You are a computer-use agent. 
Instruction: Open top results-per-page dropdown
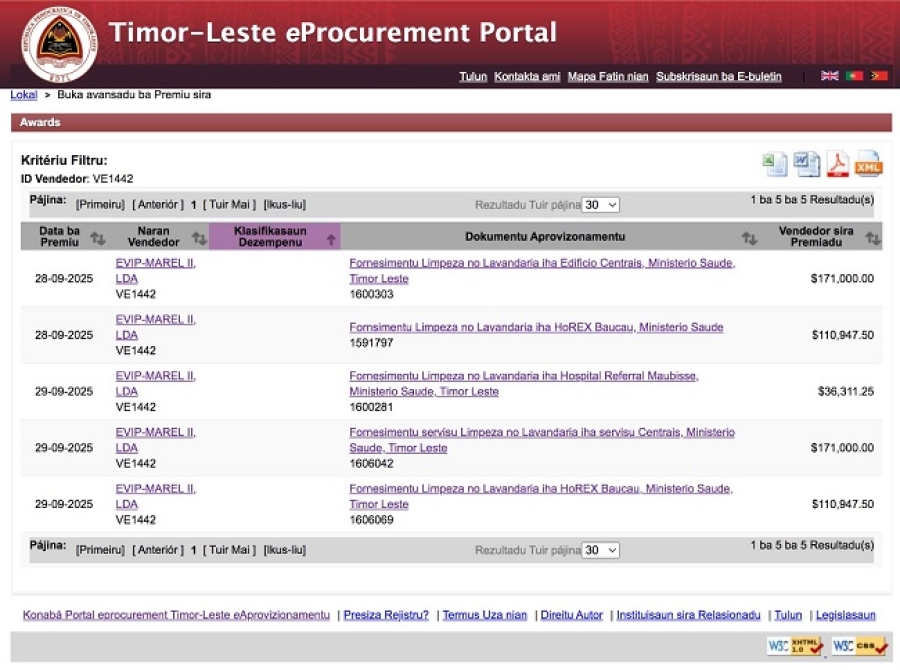point(601,205)
